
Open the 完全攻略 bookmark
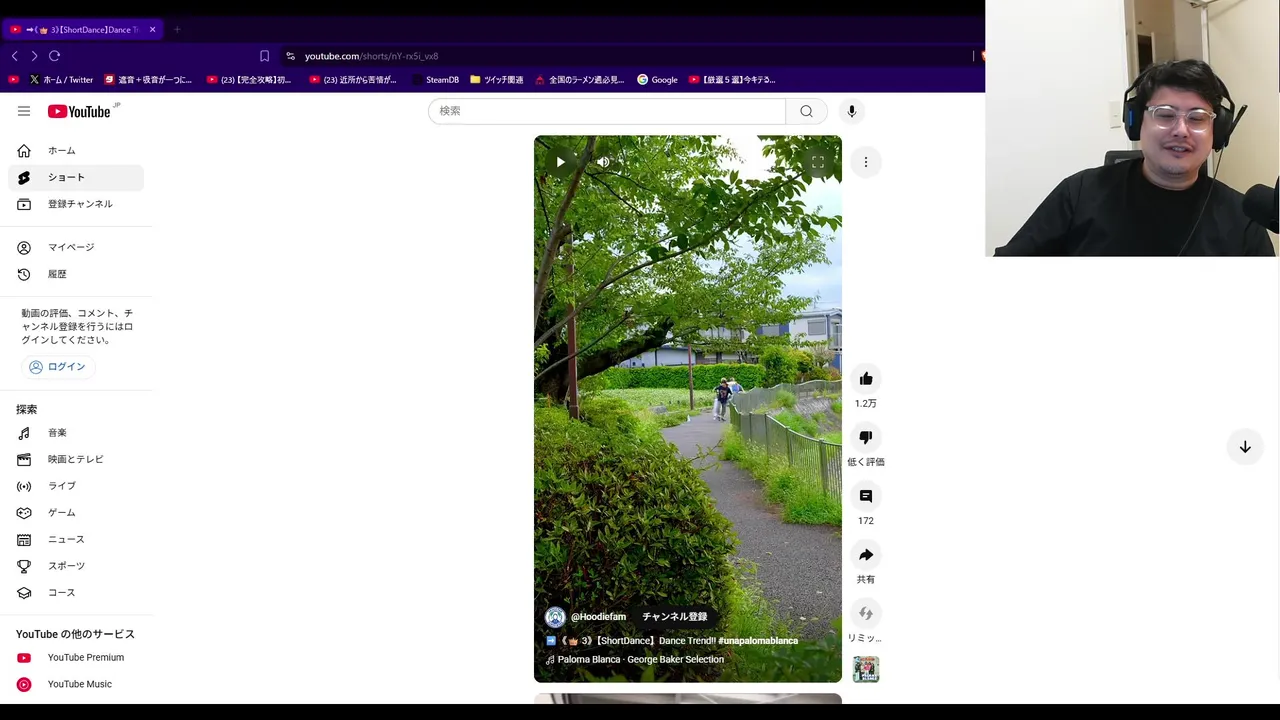tap(250, 80)
